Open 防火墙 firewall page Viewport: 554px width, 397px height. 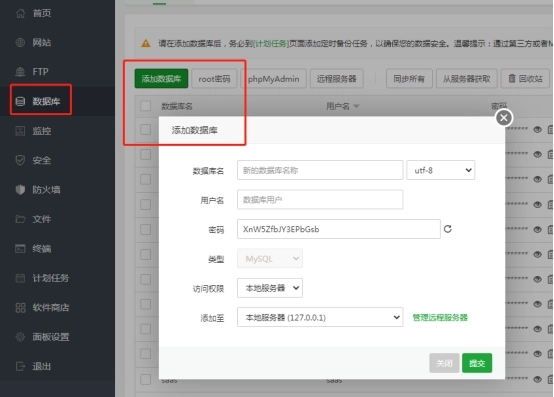click(x=46, y=190)
